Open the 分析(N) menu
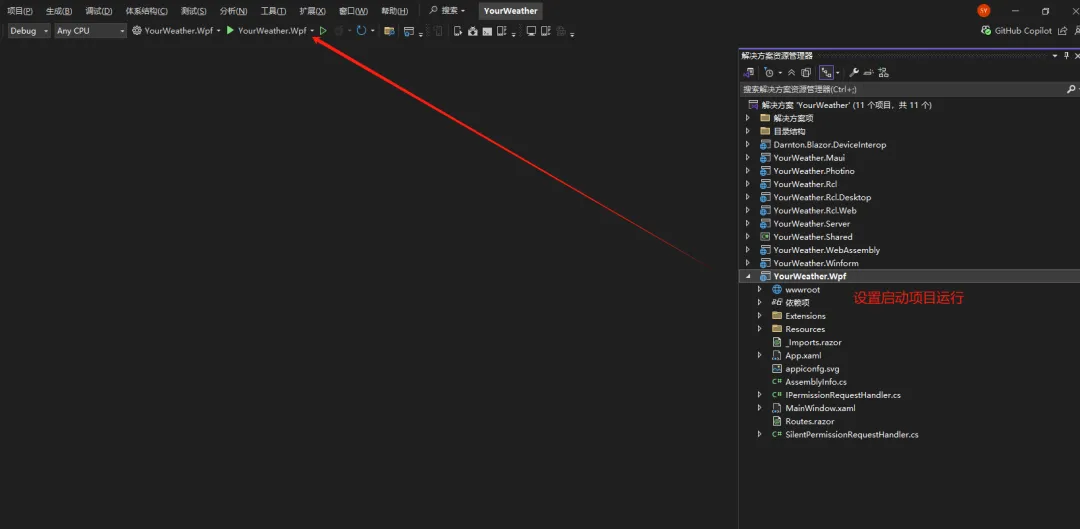1080x529 pixels. (x=233, y=11)
